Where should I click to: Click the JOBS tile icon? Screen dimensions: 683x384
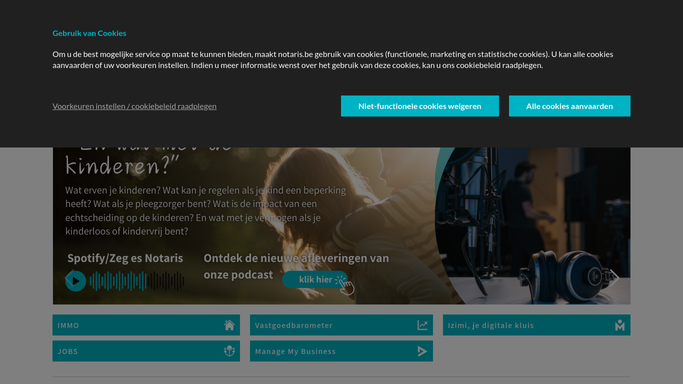pos(229,351)
